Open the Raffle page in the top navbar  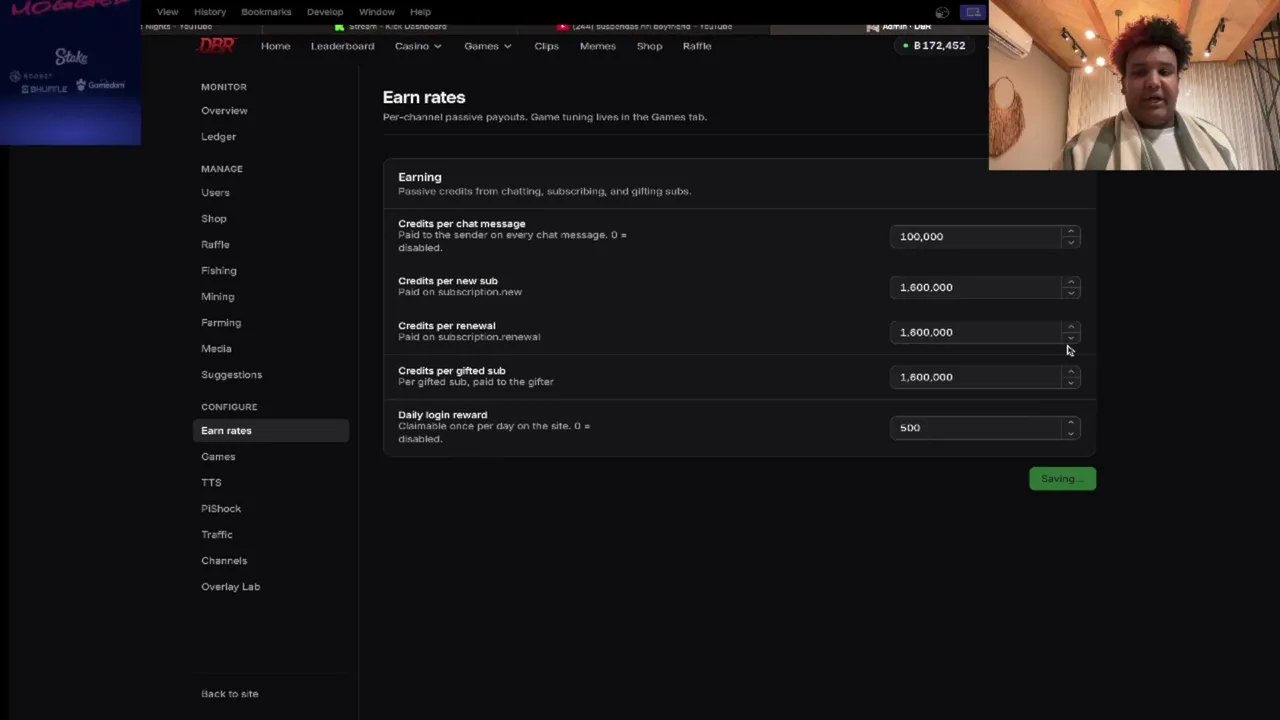(x=697, y=46)
